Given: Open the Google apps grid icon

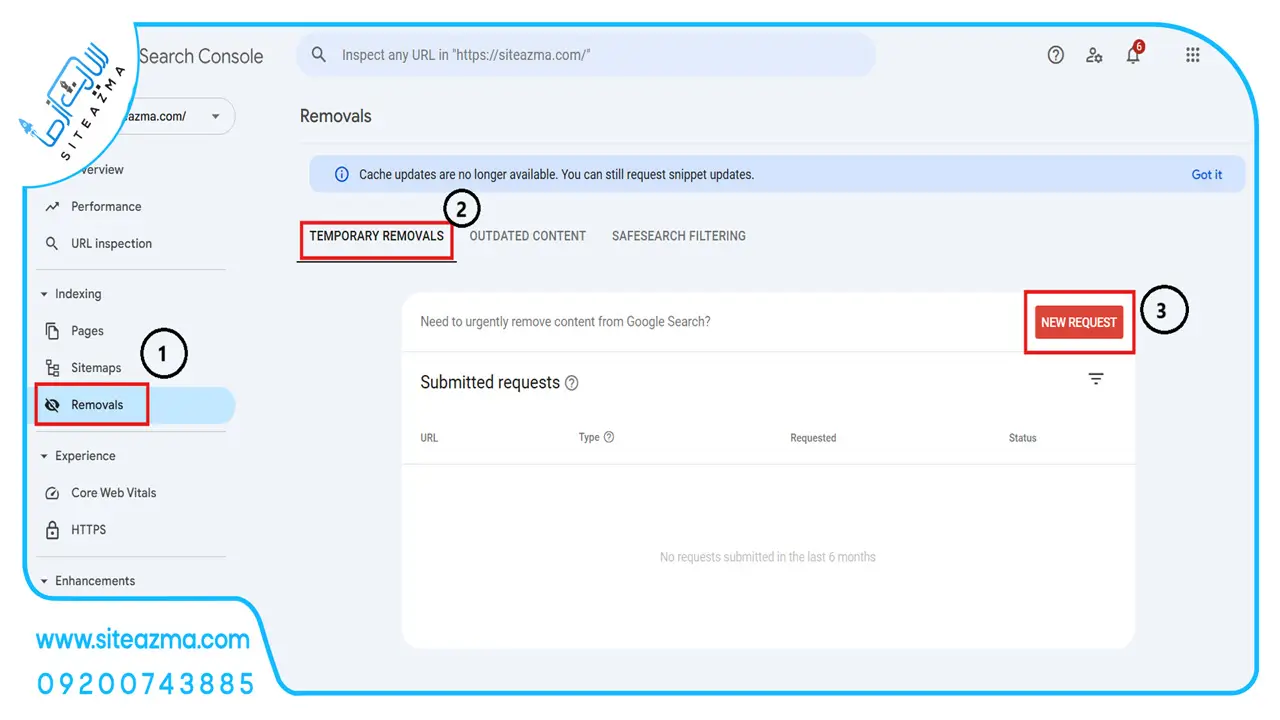Looking at the screenshot, I should pyautogui.click(x=1192, y=55).
